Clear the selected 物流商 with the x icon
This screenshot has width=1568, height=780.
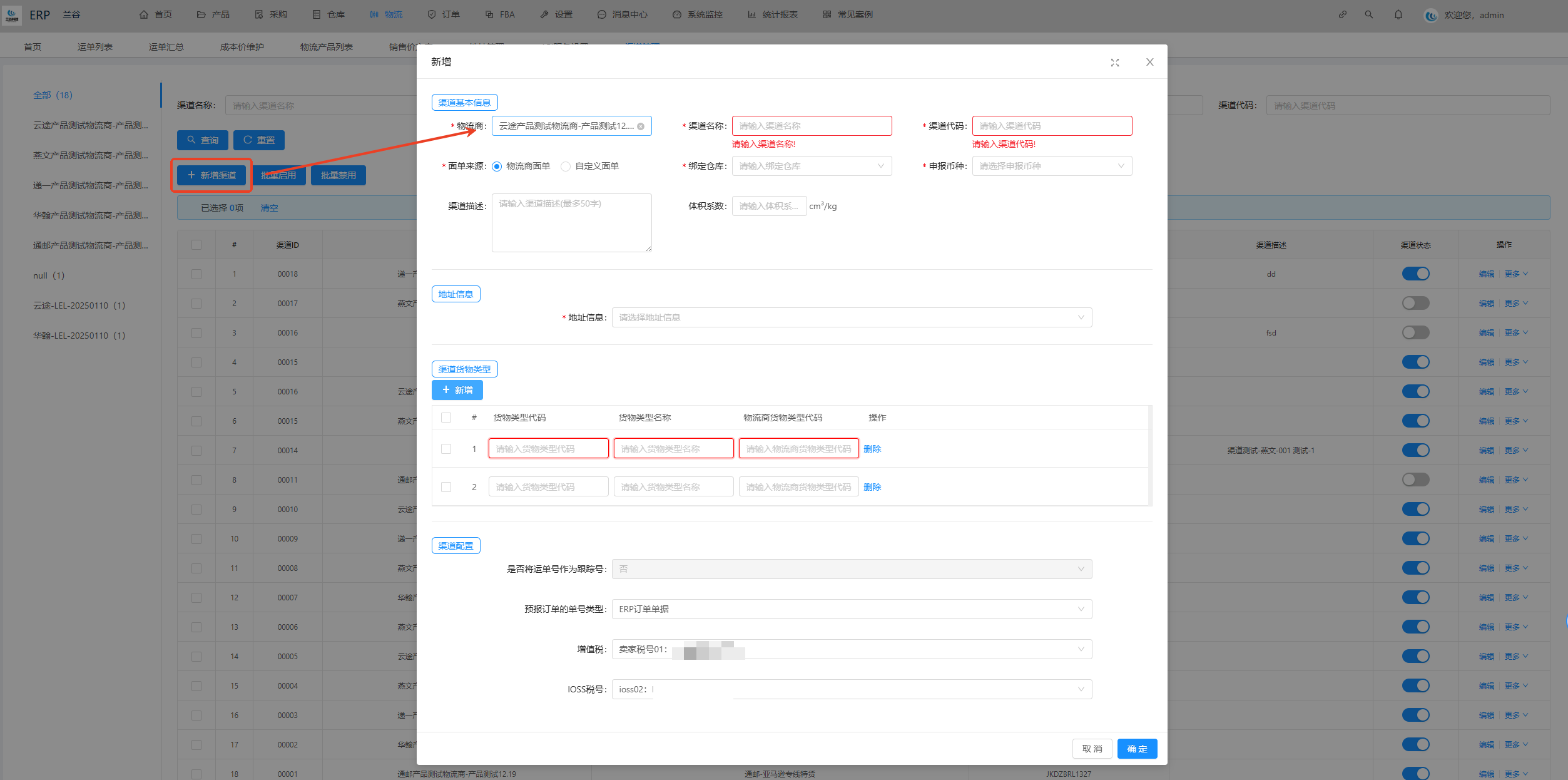click(x=641, y=126)
